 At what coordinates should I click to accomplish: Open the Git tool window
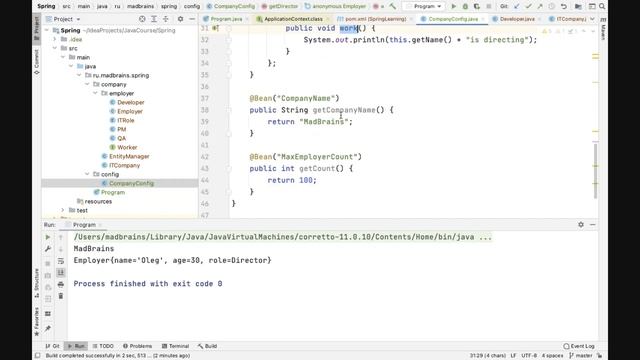click(53, 346)
